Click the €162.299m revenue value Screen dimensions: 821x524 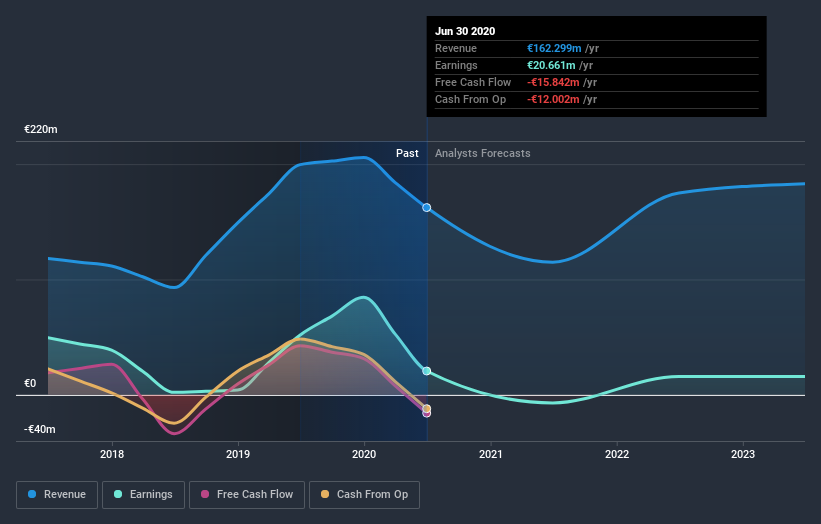pos(554,48)
